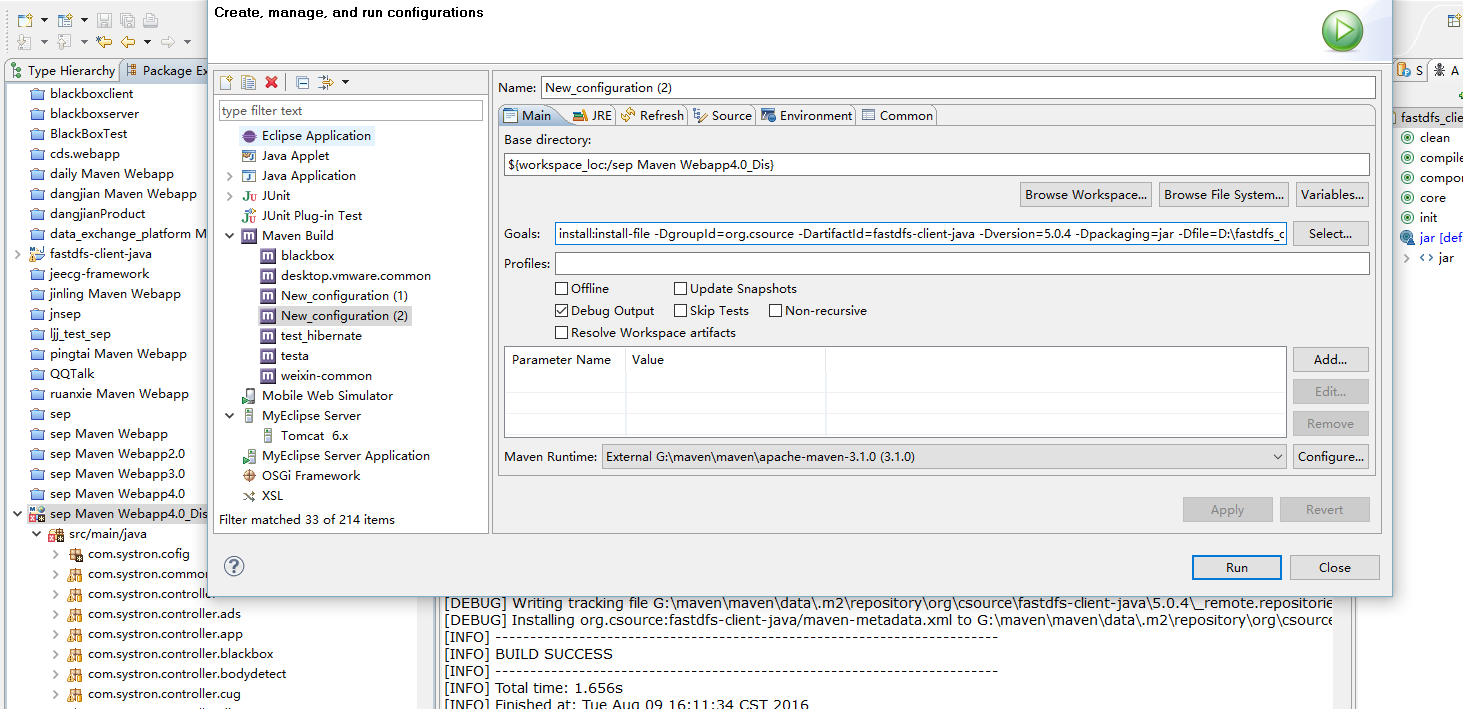The height and width of the screenshot is (709, 1463).
Task: Open the Type Hierarchy view tab
Action: (x=62, y=70)
